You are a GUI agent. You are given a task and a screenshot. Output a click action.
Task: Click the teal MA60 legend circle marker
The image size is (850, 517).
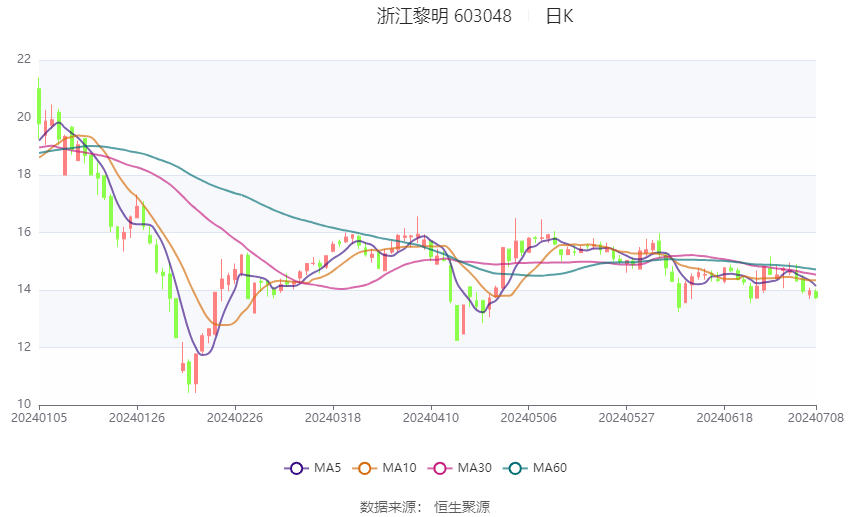(515, 468)
